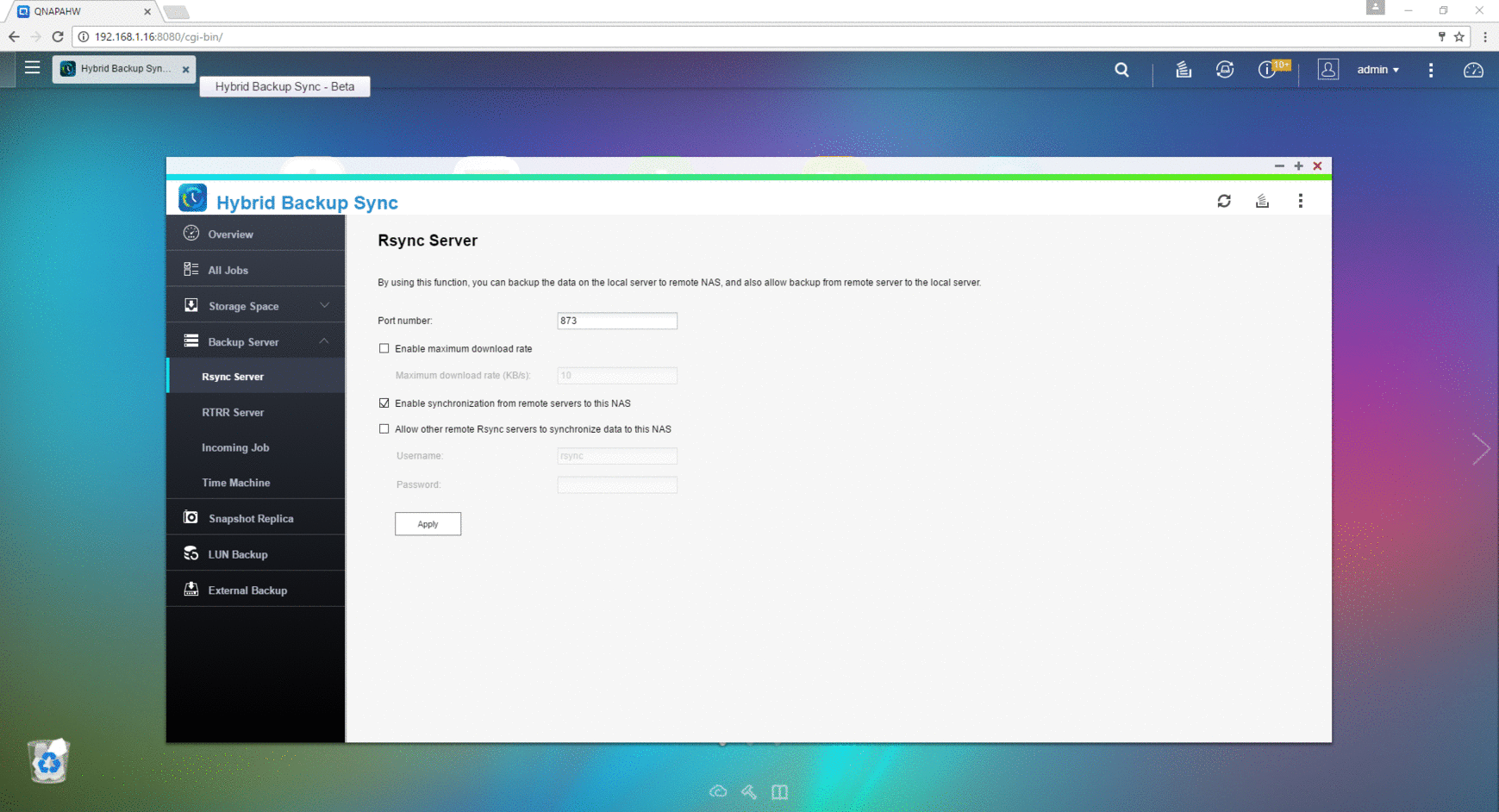This screenshot has height=812, width=1499.
Task: Select All Jobs in the sidebar
Action: tap(255, 270)
